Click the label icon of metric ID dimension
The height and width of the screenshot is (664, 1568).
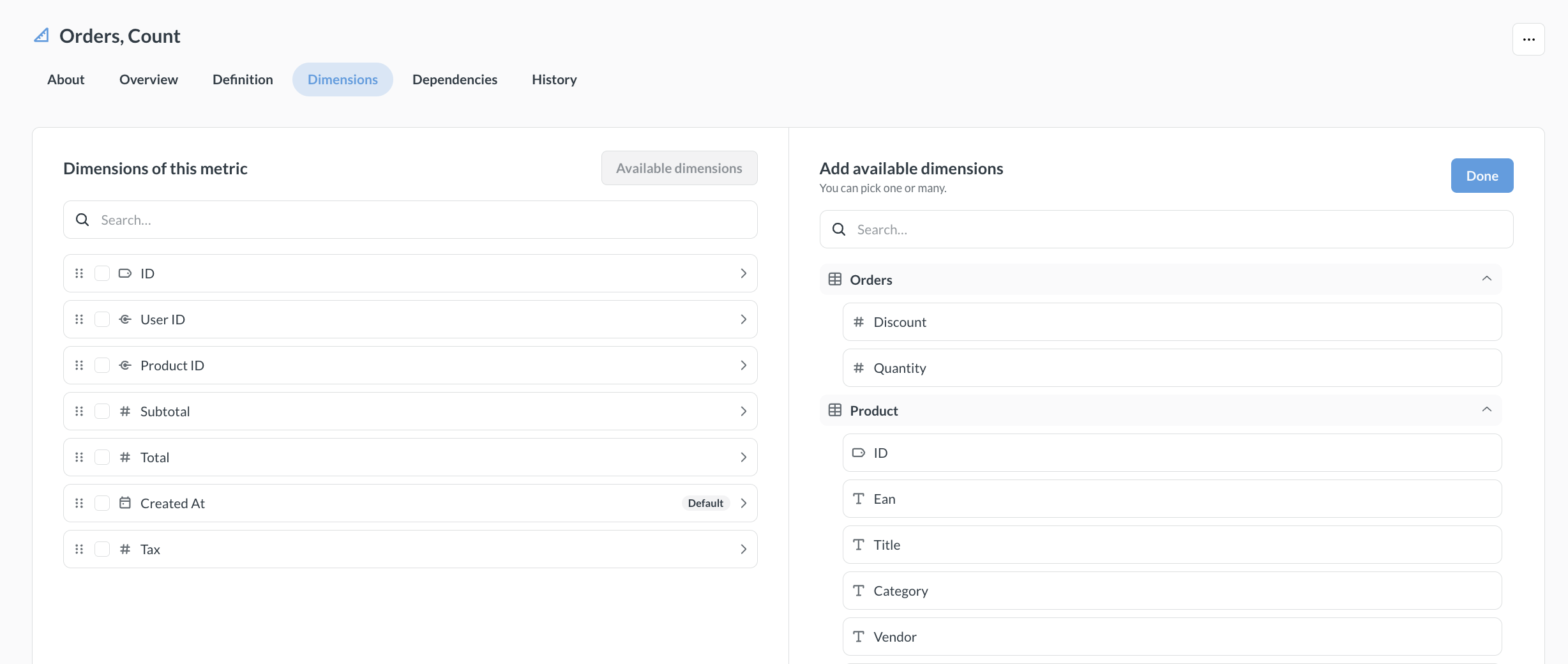coord(125,273)
